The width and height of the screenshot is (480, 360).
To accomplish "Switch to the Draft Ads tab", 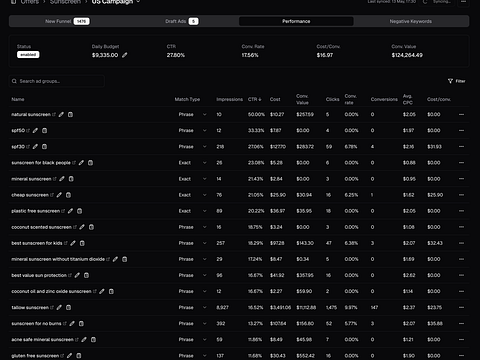I will [182, 21].
